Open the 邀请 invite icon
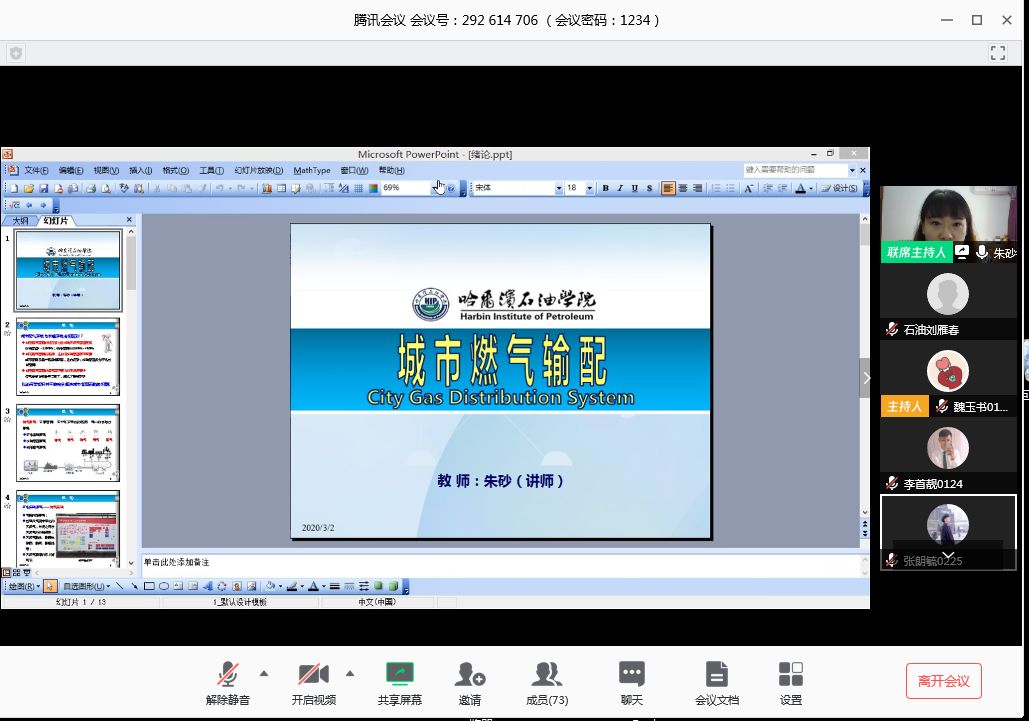Viewport: 1029px width, 721px height. click(470, 682)
